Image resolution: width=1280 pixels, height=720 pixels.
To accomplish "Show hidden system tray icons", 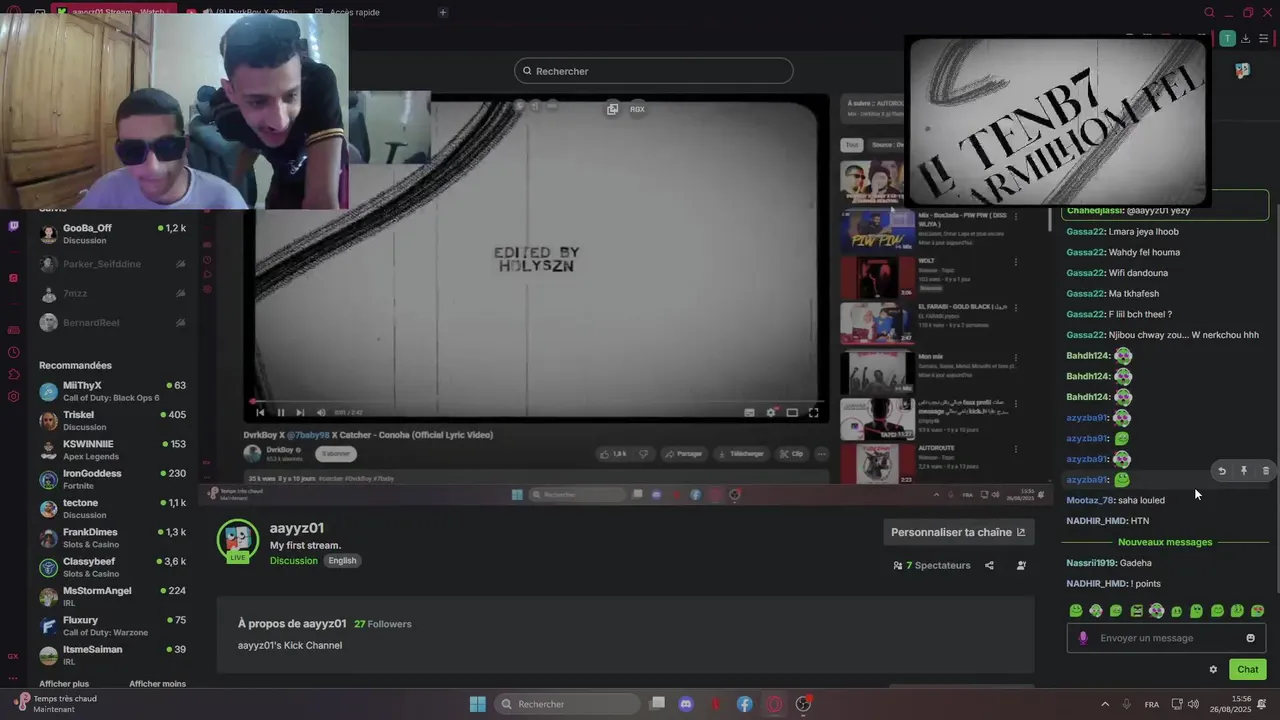I will [x=1105, y=704].
